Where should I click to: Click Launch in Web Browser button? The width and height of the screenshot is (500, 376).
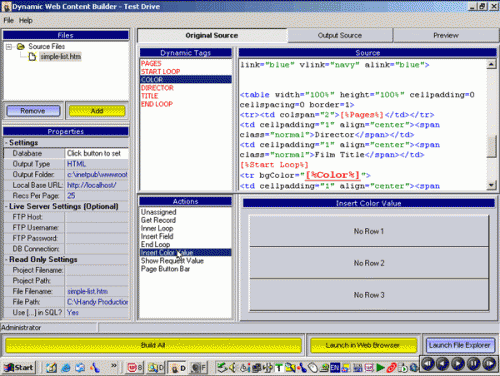pyautogui.click(x=363, y=345)
